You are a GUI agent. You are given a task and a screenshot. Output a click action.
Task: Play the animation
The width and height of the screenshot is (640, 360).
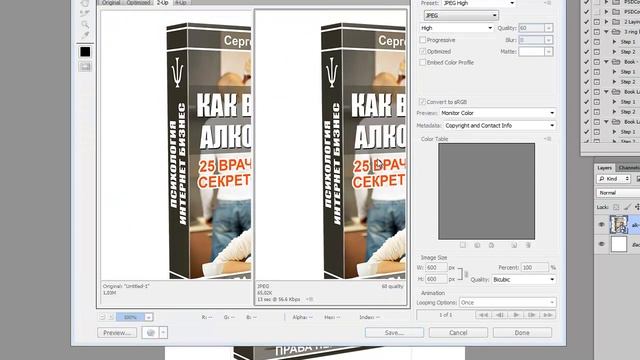click(516, 315)
